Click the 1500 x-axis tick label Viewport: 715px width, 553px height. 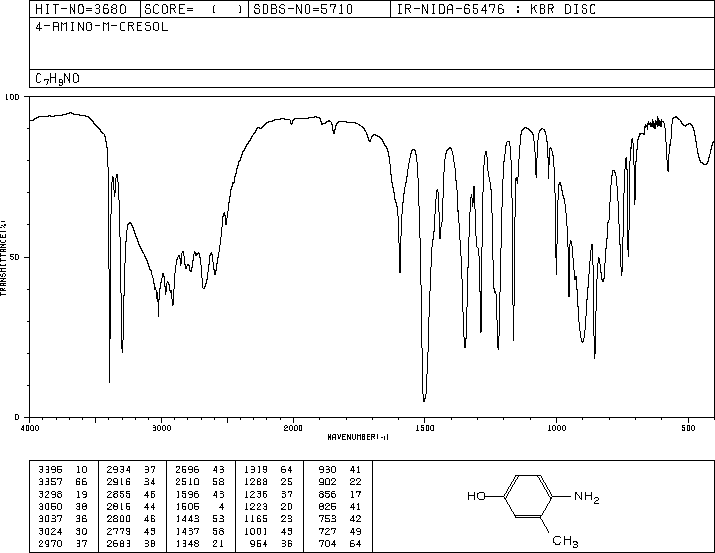point(425,428)
